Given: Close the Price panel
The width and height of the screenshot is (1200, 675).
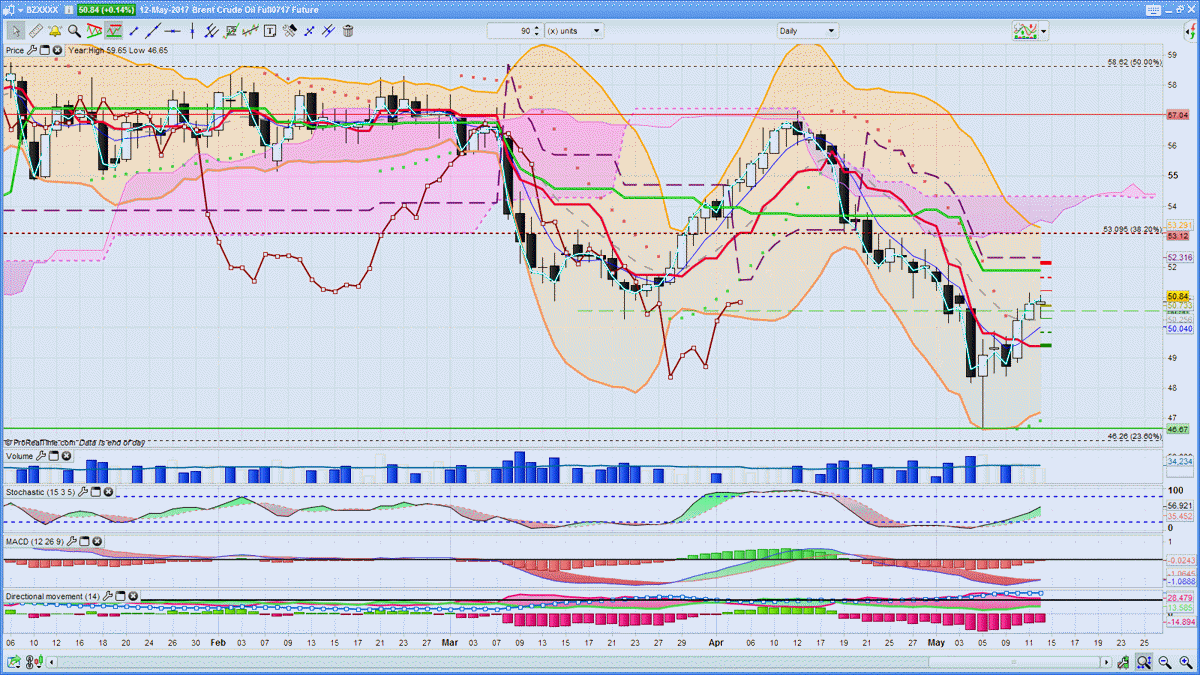Looking at the screenshot, I should tap(58, 50).
